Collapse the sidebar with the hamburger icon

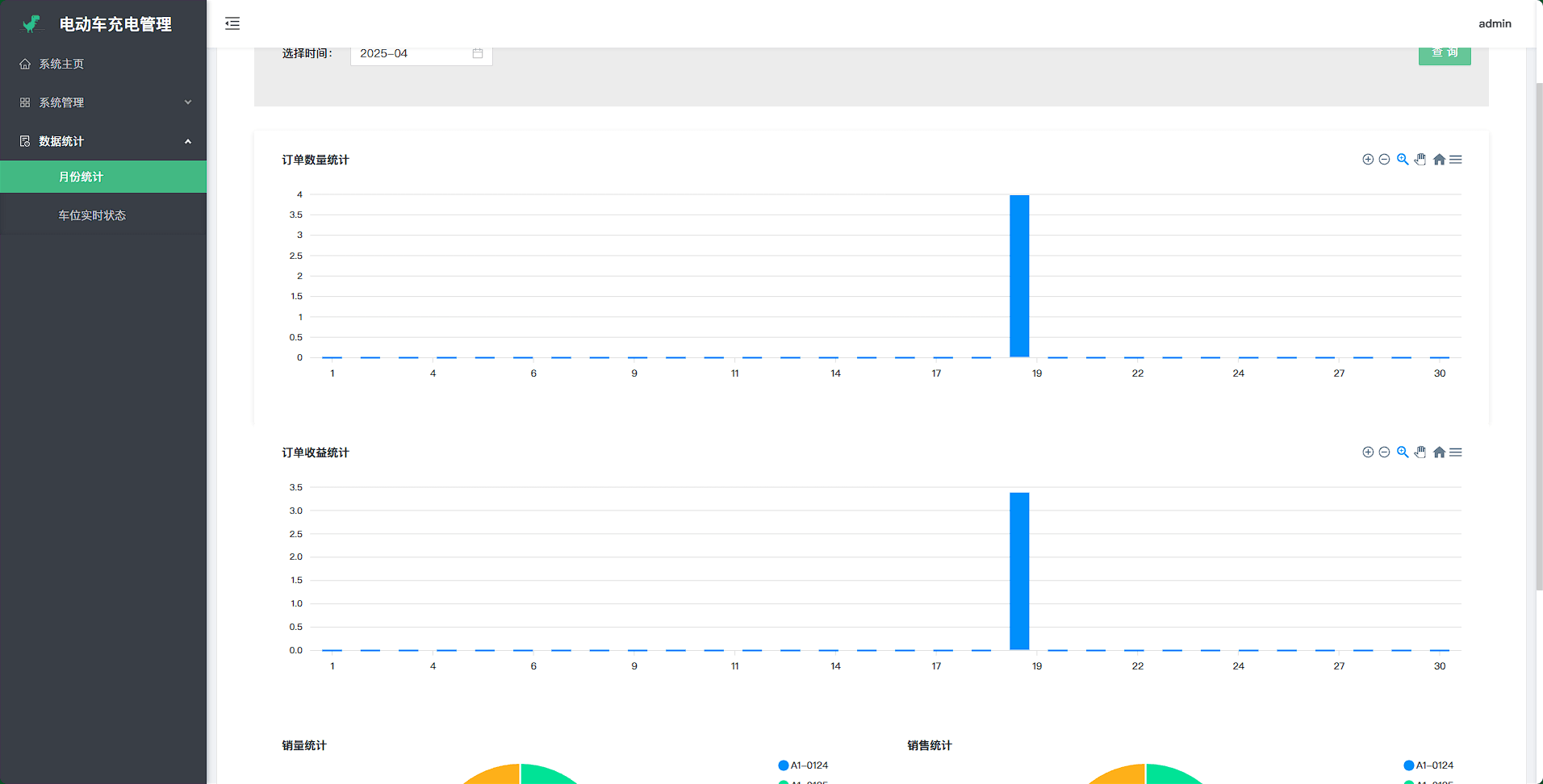232,23
